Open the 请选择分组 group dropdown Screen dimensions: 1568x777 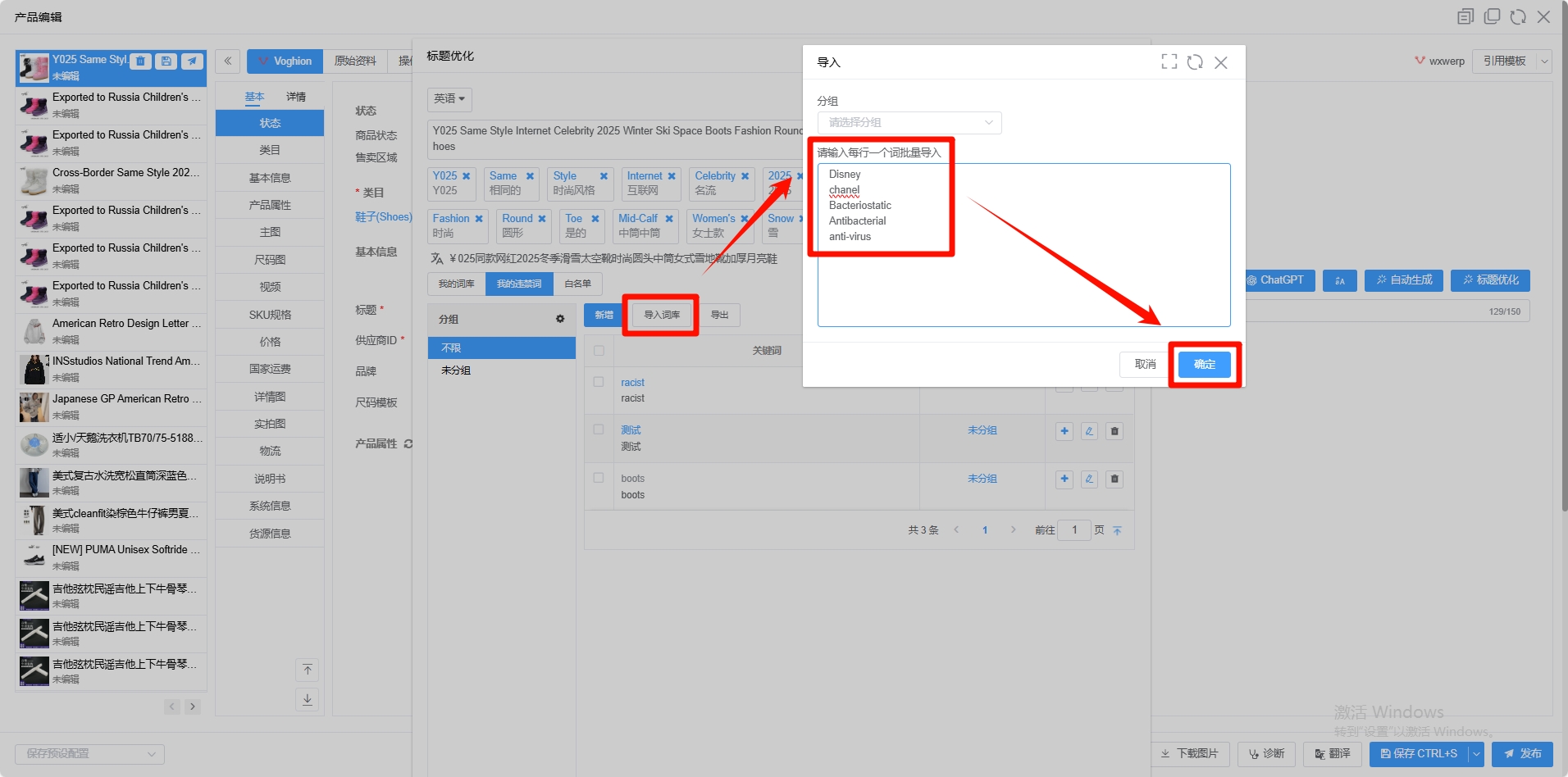(909, 123)
